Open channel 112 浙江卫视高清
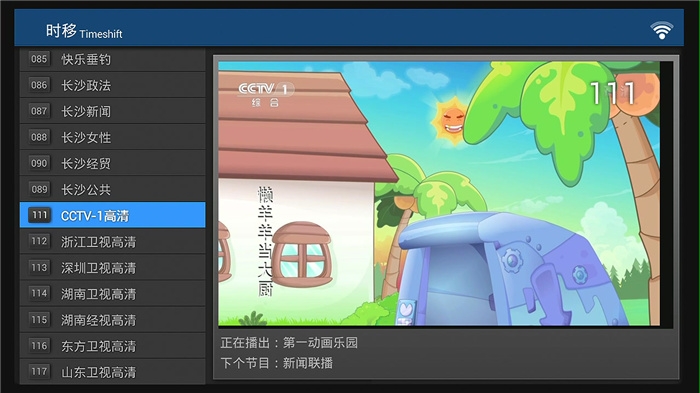The image size is (700, 393). pos(112,242)
